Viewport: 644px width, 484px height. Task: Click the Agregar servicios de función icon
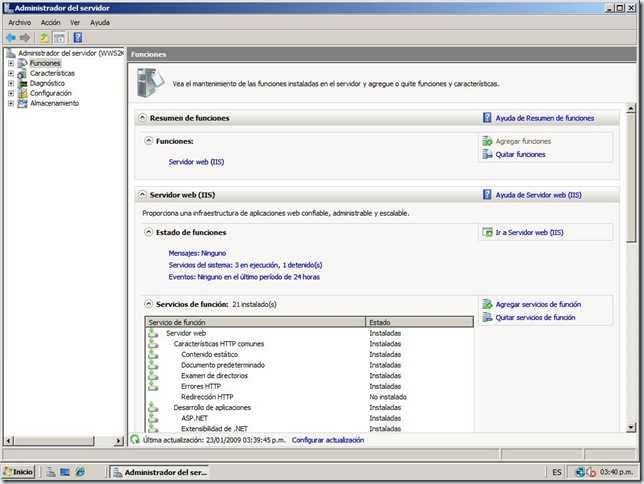(x=487, y=304)
